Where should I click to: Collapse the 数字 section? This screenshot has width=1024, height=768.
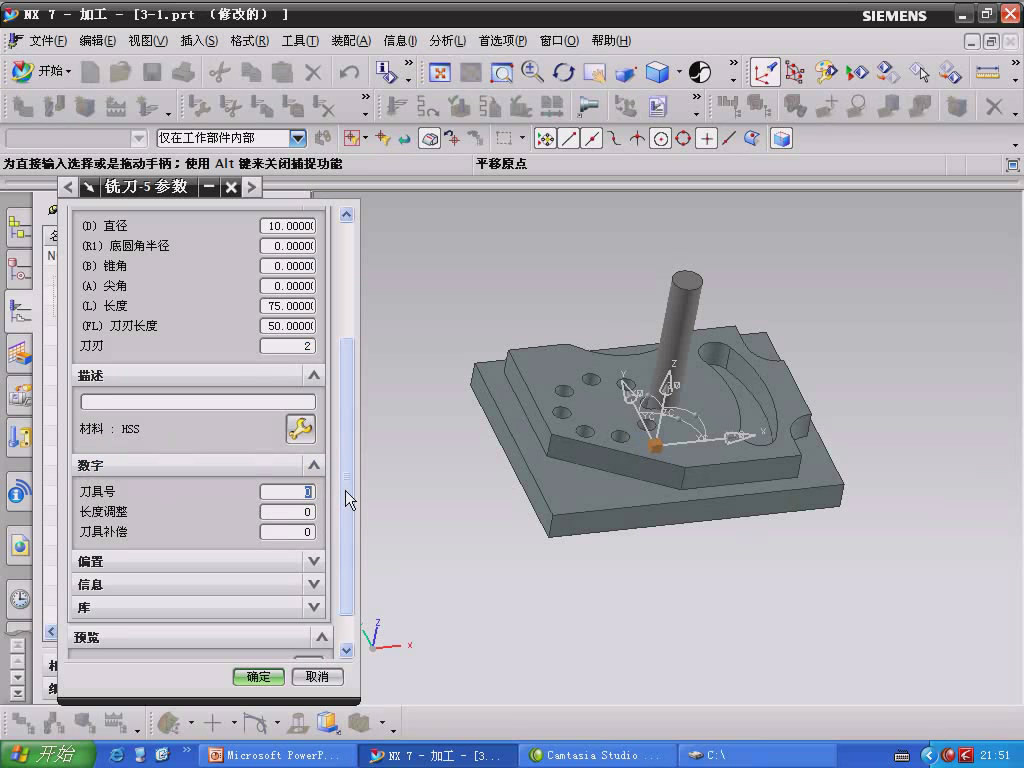click(313, 465)
